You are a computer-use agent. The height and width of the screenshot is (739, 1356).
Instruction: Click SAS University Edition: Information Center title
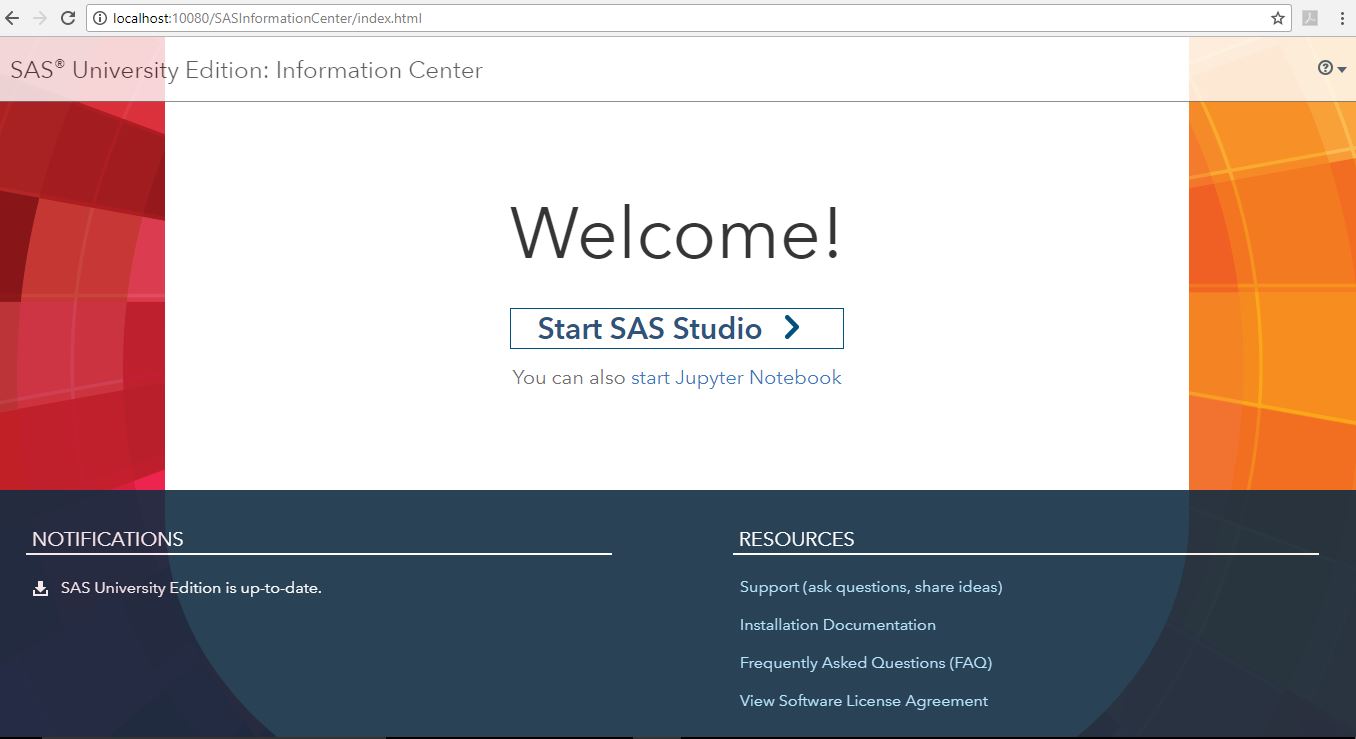tap(247, 70)
